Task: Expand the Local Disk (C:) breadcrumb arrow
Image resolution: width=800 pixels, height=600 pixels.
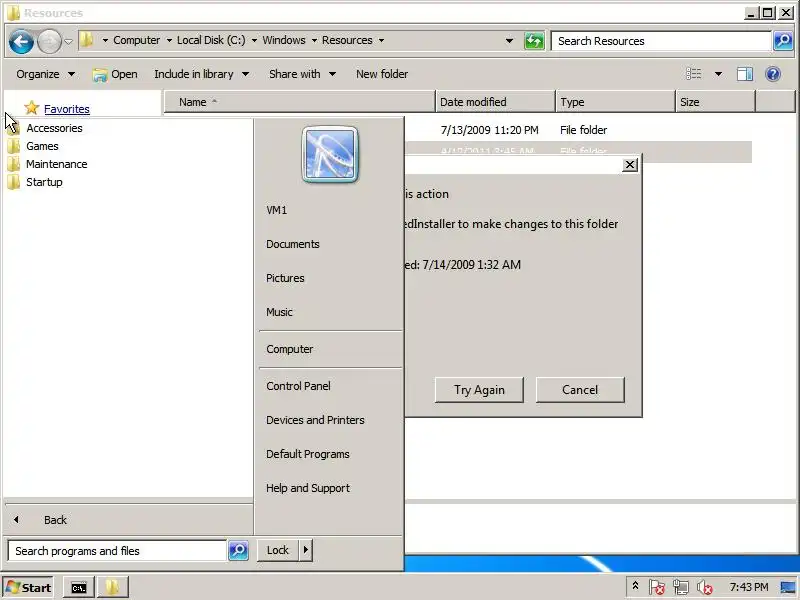Action: tap(254, 40)
